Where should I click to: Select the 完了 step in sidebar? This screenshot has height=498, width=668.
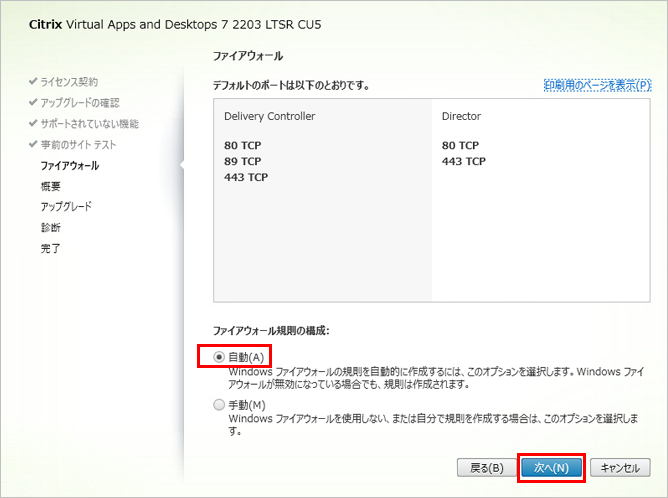point(51,248)
